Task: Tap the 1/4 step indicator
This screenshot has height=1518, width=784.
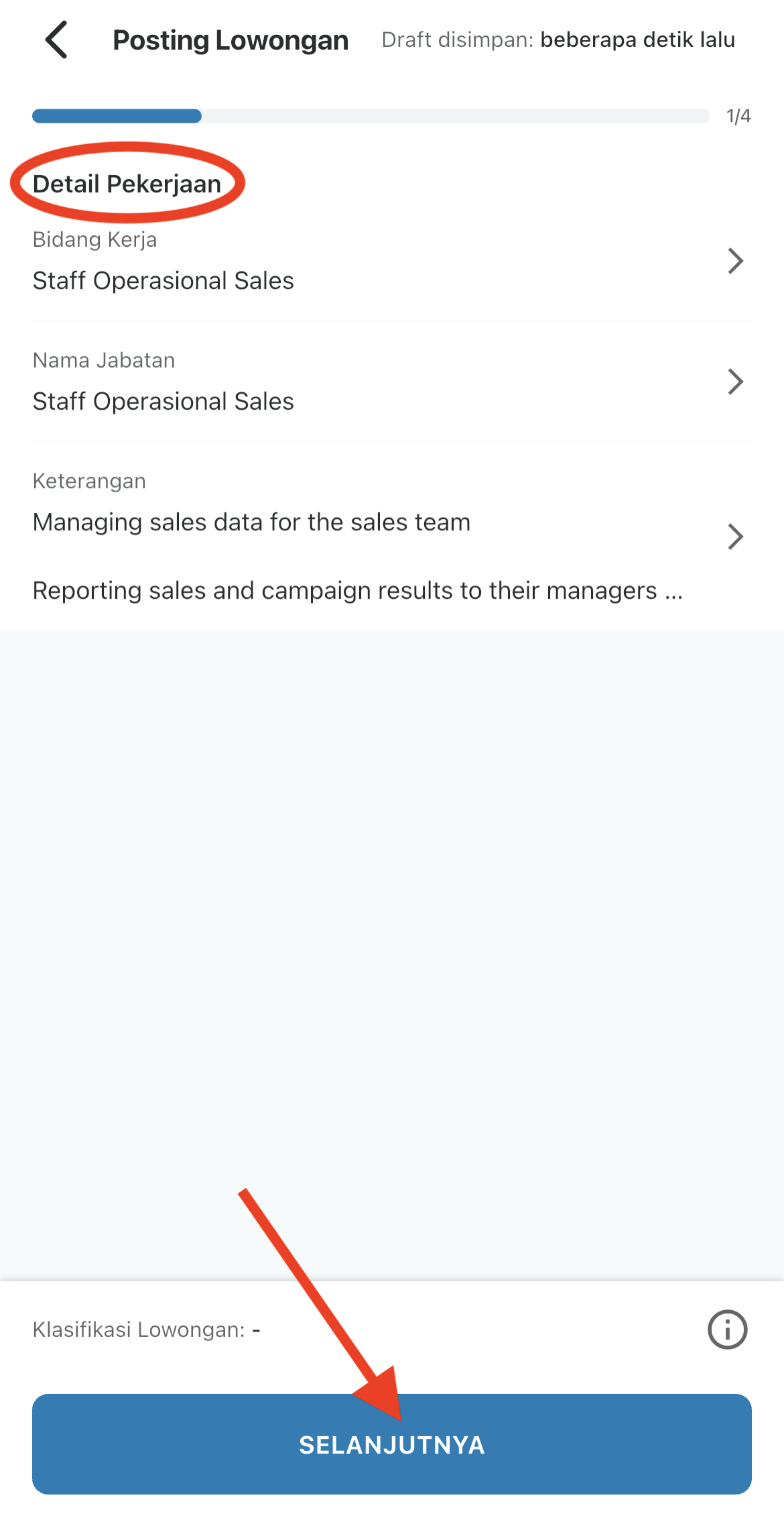Action: tap(738, 116)
